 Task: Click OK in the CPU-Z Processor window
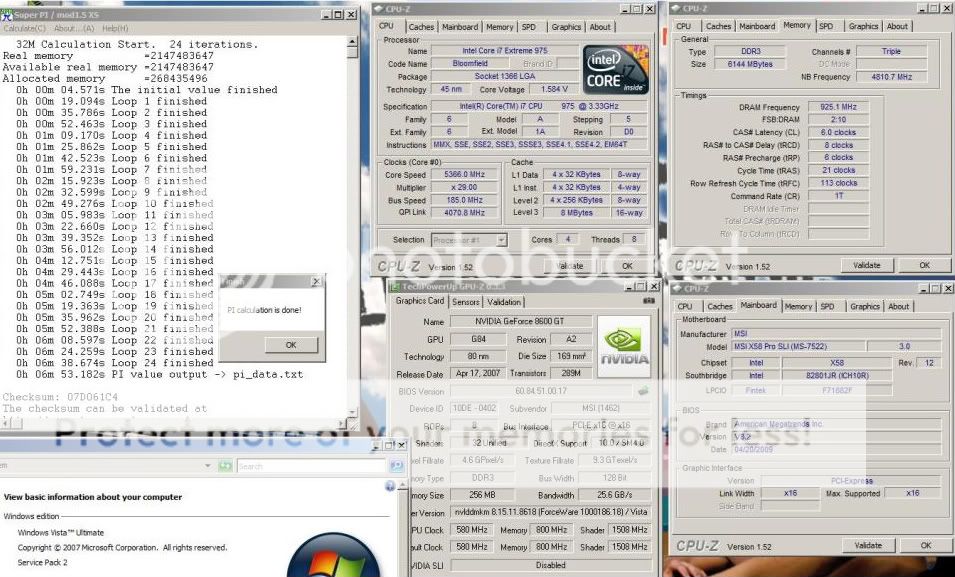coord(627,266)
